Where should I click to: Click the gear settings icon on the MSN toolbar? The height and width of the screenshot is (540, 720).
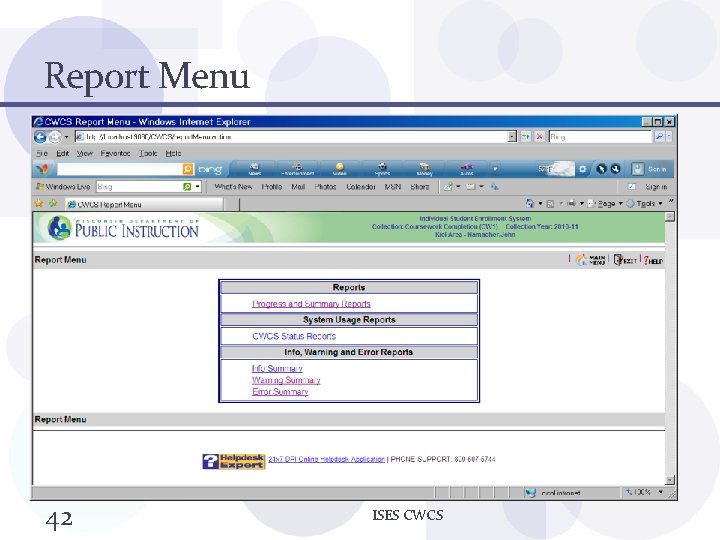[582, 169]
